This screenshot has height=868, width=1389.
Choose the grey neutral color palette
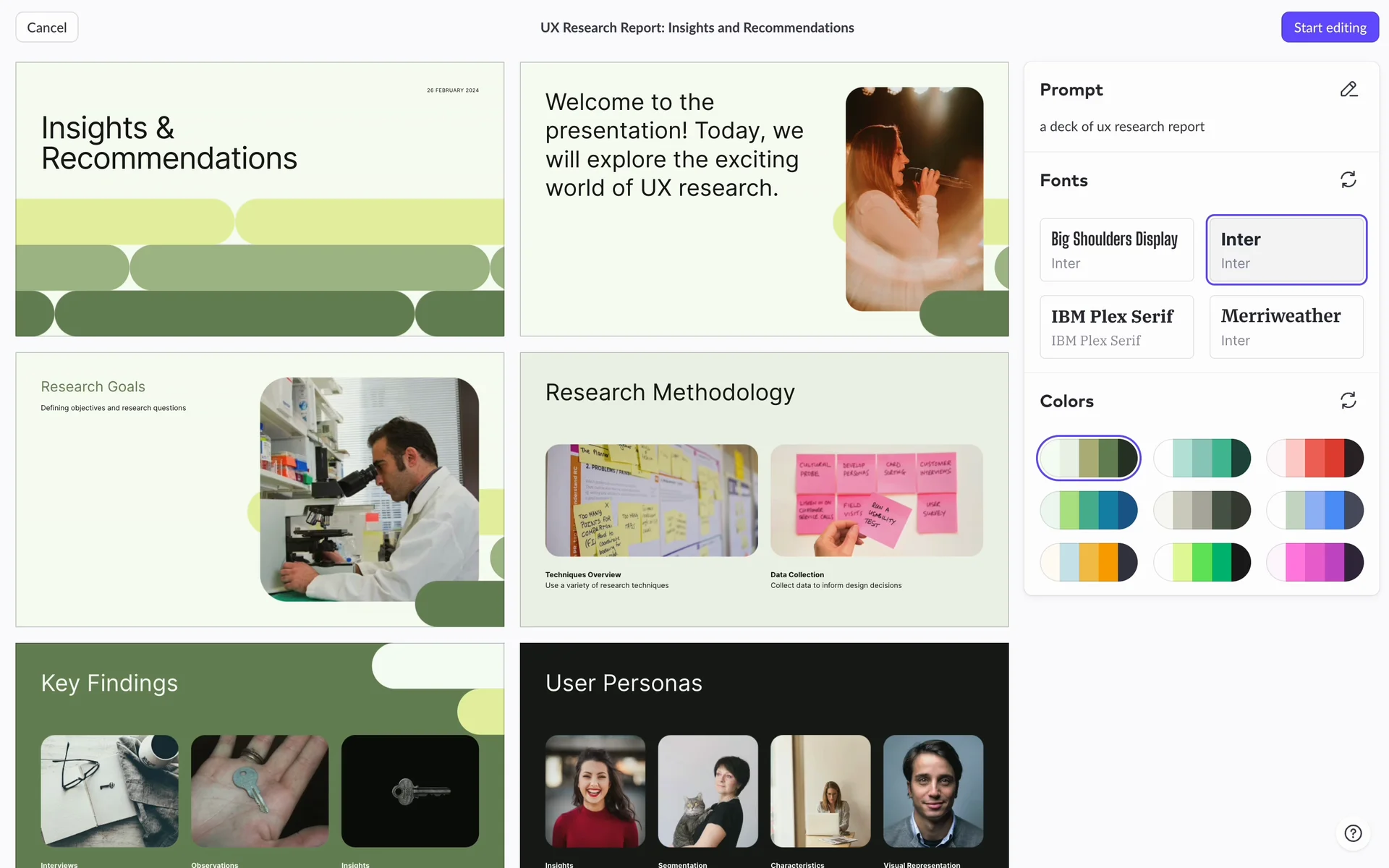click(x=1202, y=510)
